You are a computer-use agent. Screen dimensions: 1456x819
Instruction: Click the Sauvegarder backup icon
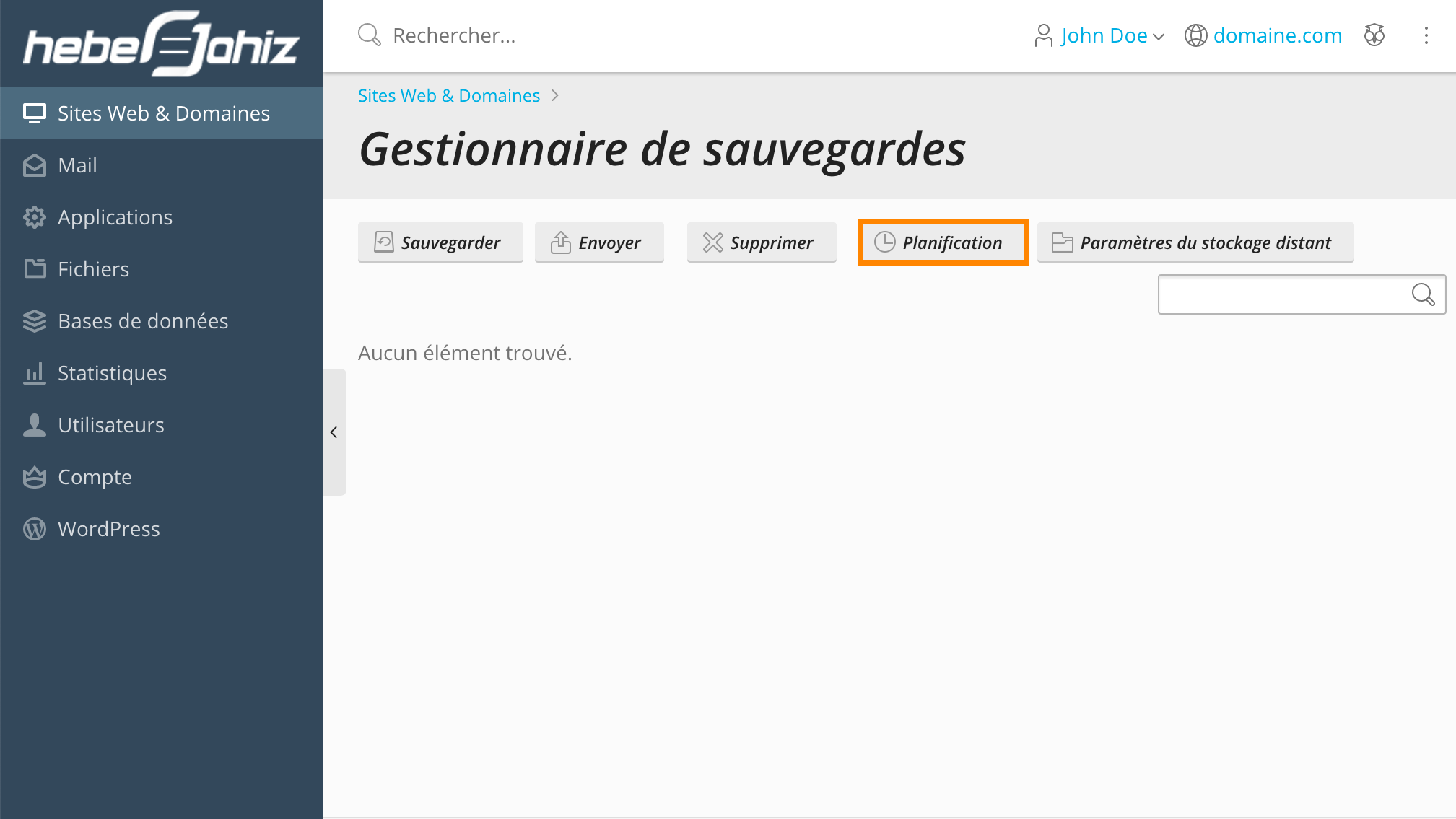pos(383,242)
